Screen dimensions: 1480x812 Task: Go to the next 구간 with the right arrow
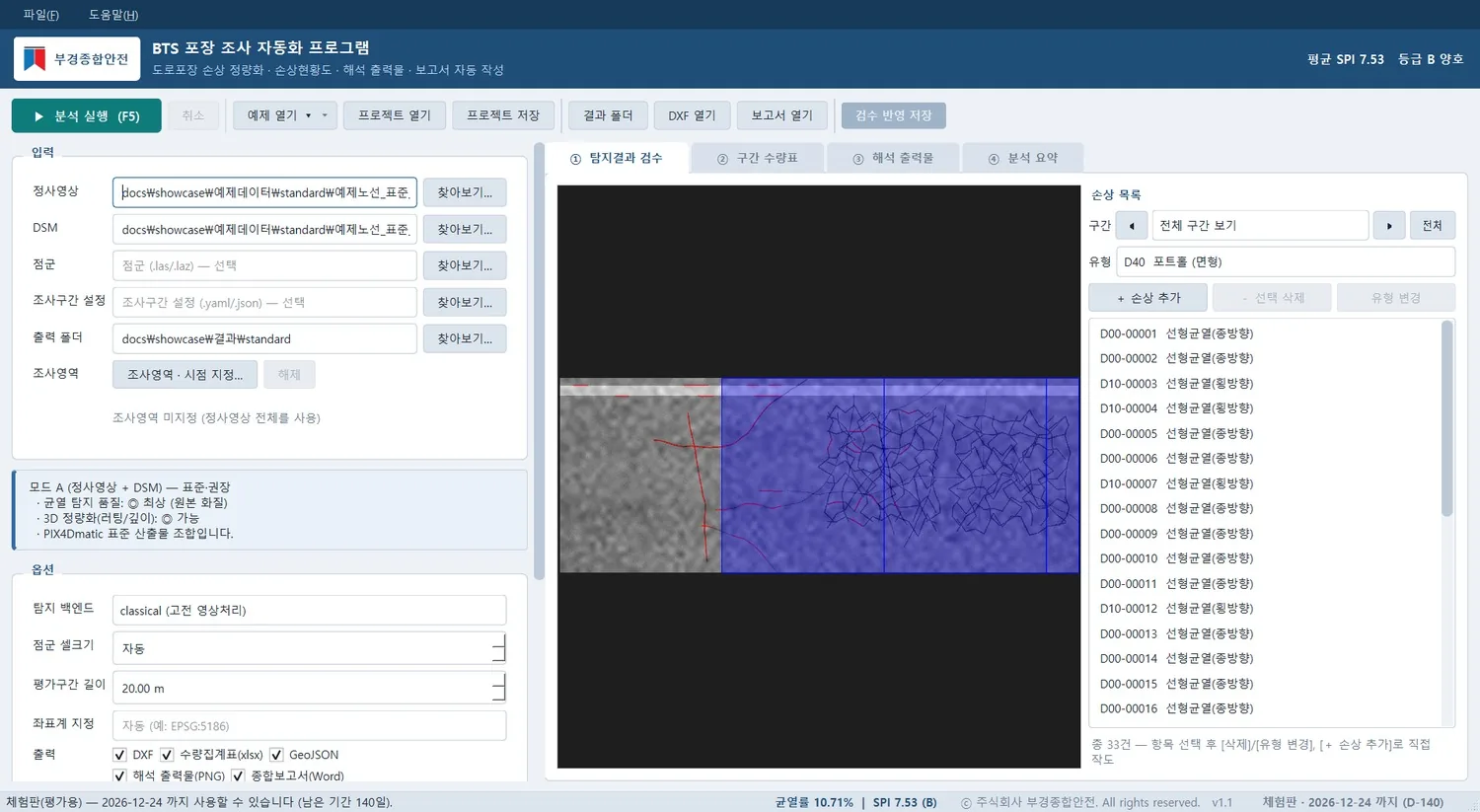(1389, 226)
